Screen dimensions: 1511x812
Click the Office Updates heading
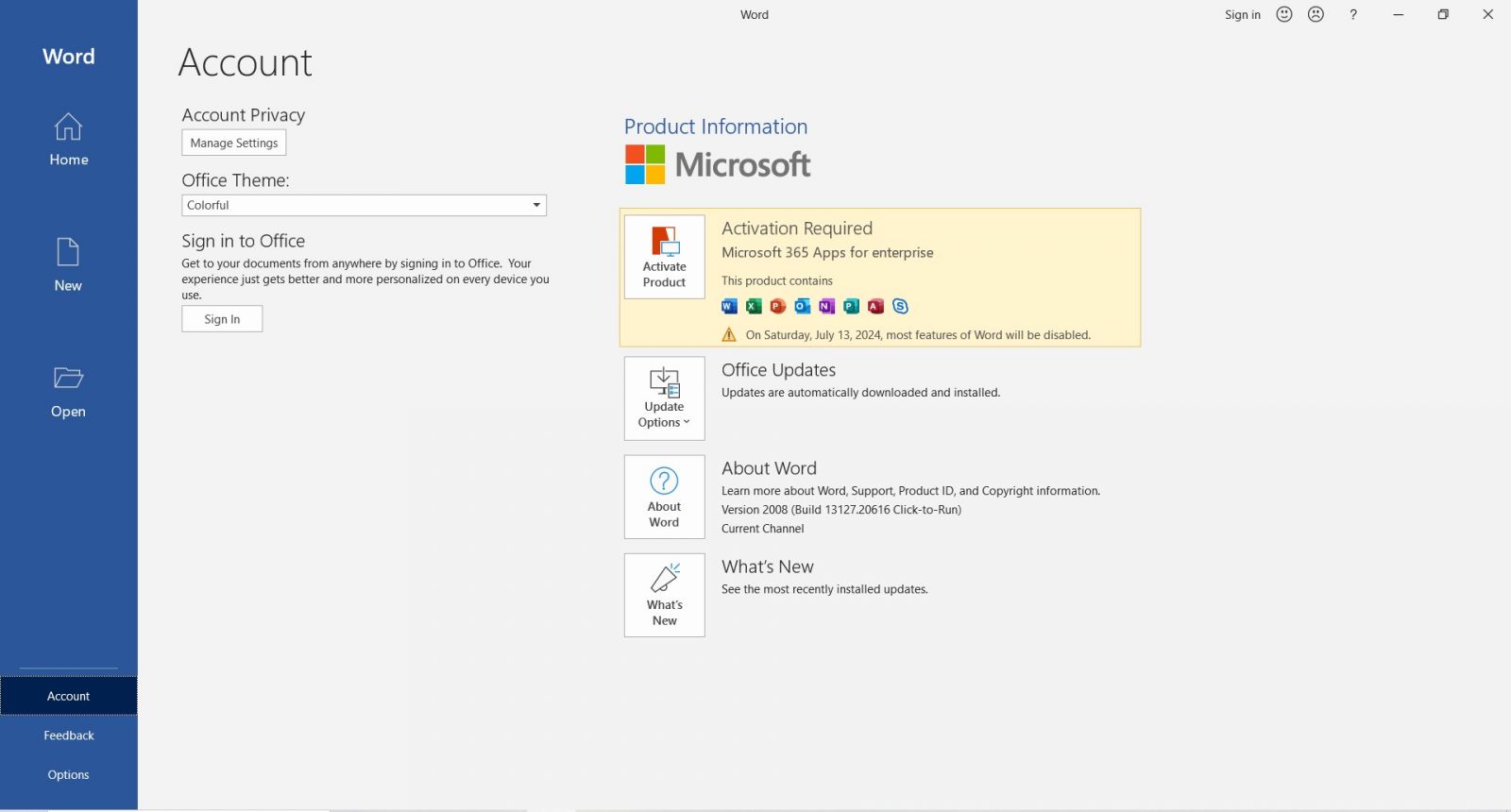[x=779, y=370]
